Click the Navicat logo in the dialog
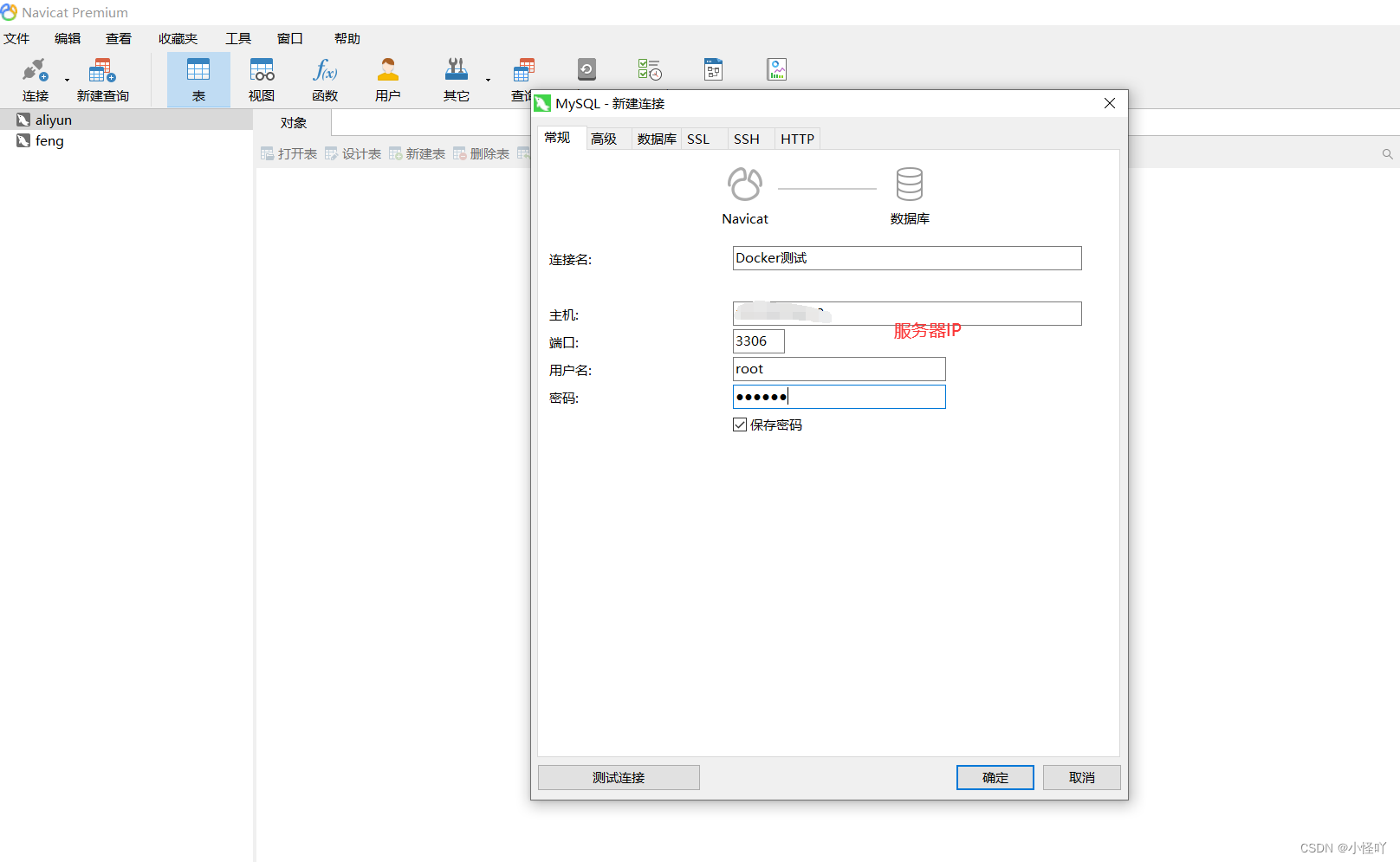Screen dimensions: 1400x862 (745, 184)
